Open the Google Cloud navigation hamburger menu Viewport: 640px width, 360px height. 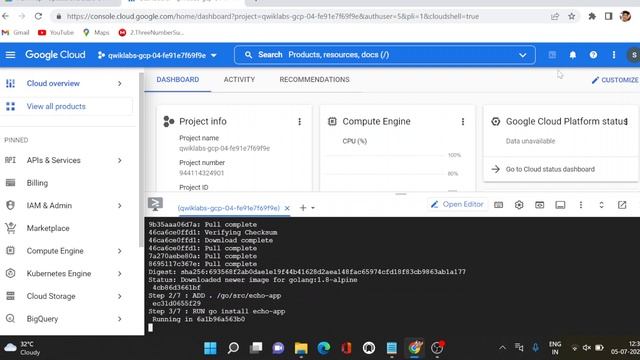point(10,55)
